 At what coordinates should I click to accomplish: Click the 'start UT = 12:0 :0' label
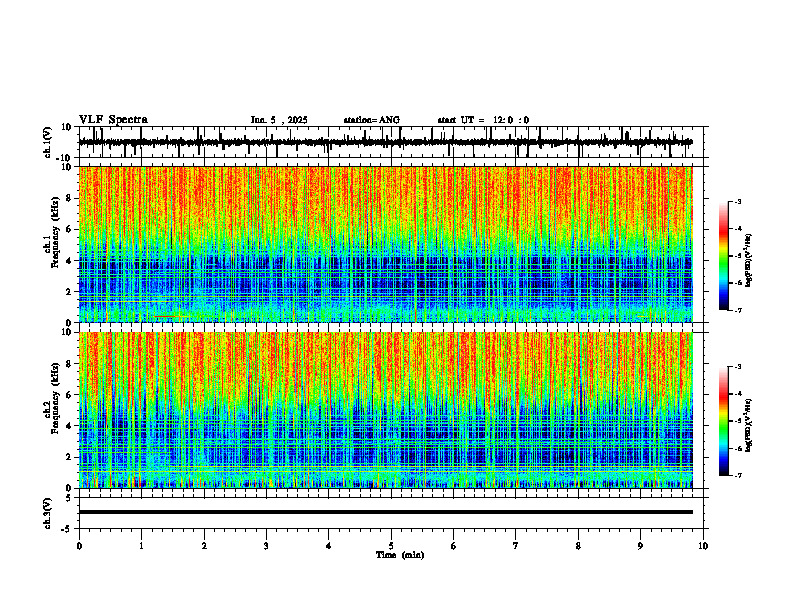(483, 120)
